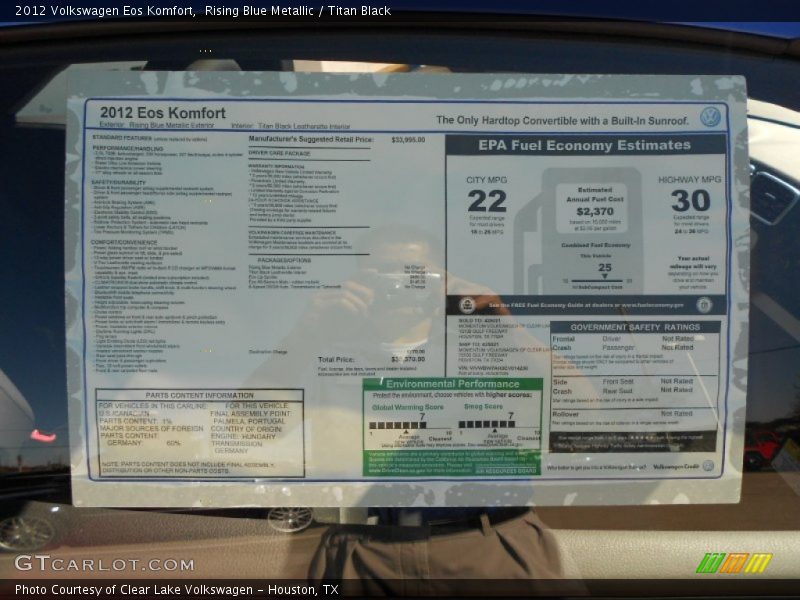800x600 pixels.
Task: Click the 'Smog Score' label
Action: click(483, 407)
